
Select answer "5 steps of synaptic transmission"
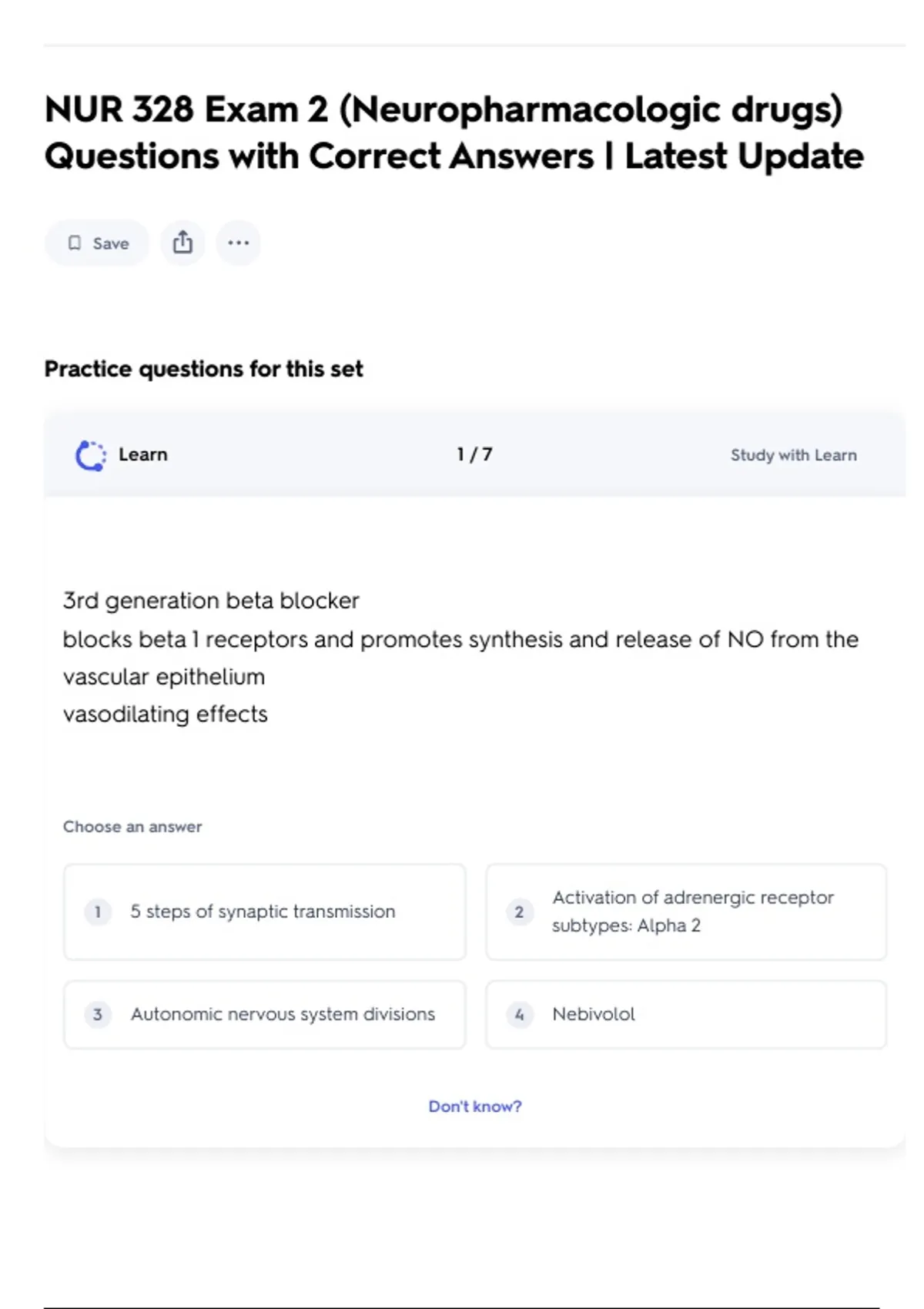(x=263, y=912)
